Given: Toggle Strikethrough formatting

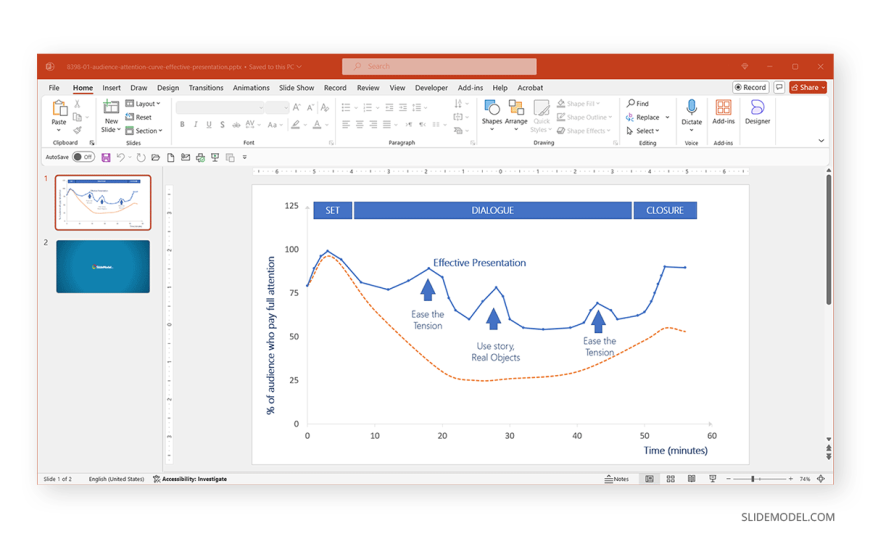Looking at the screenshot, I should (x=236, y=124).
